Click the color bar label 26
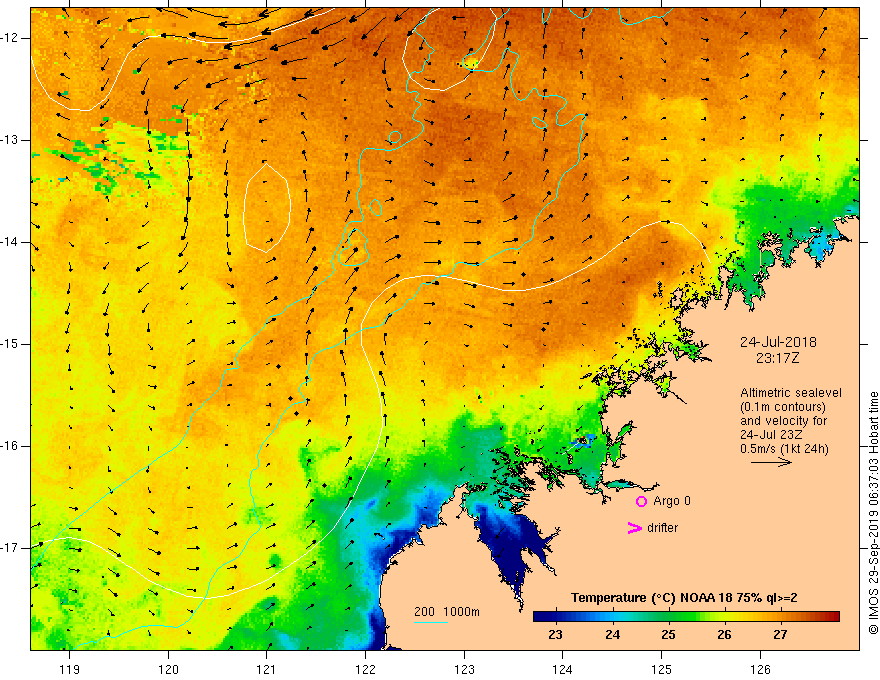This screenshot has width=880, height=680. click(x=724, y=635)
